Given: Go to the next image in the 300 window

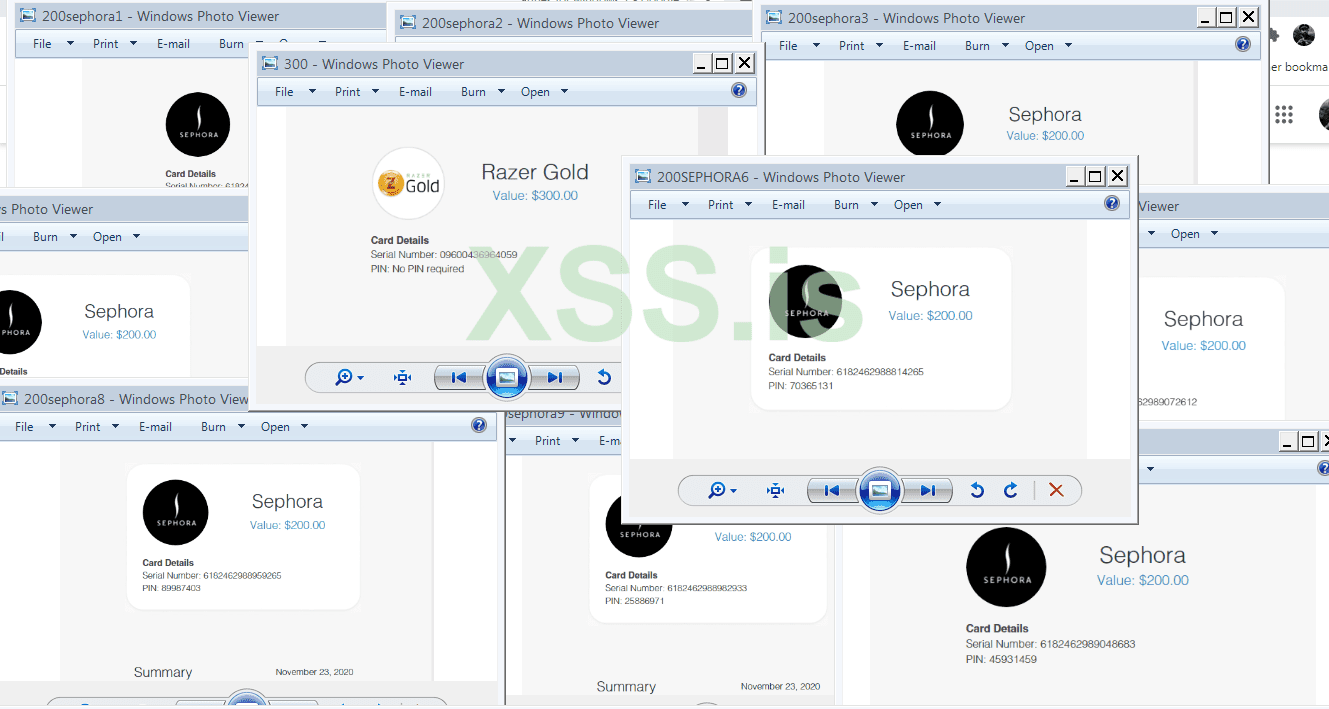Looking at the screenshot, I should tap(553, 377).
